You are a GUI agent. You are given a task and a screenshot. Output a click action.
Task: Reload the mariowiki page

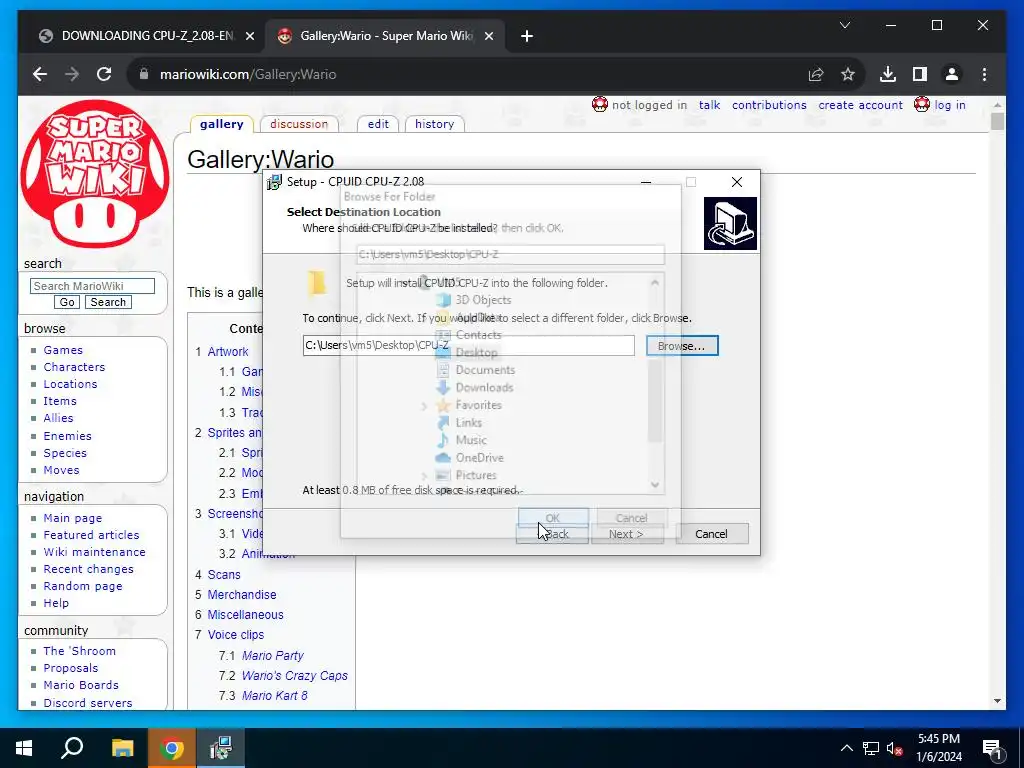click(104, 74)
